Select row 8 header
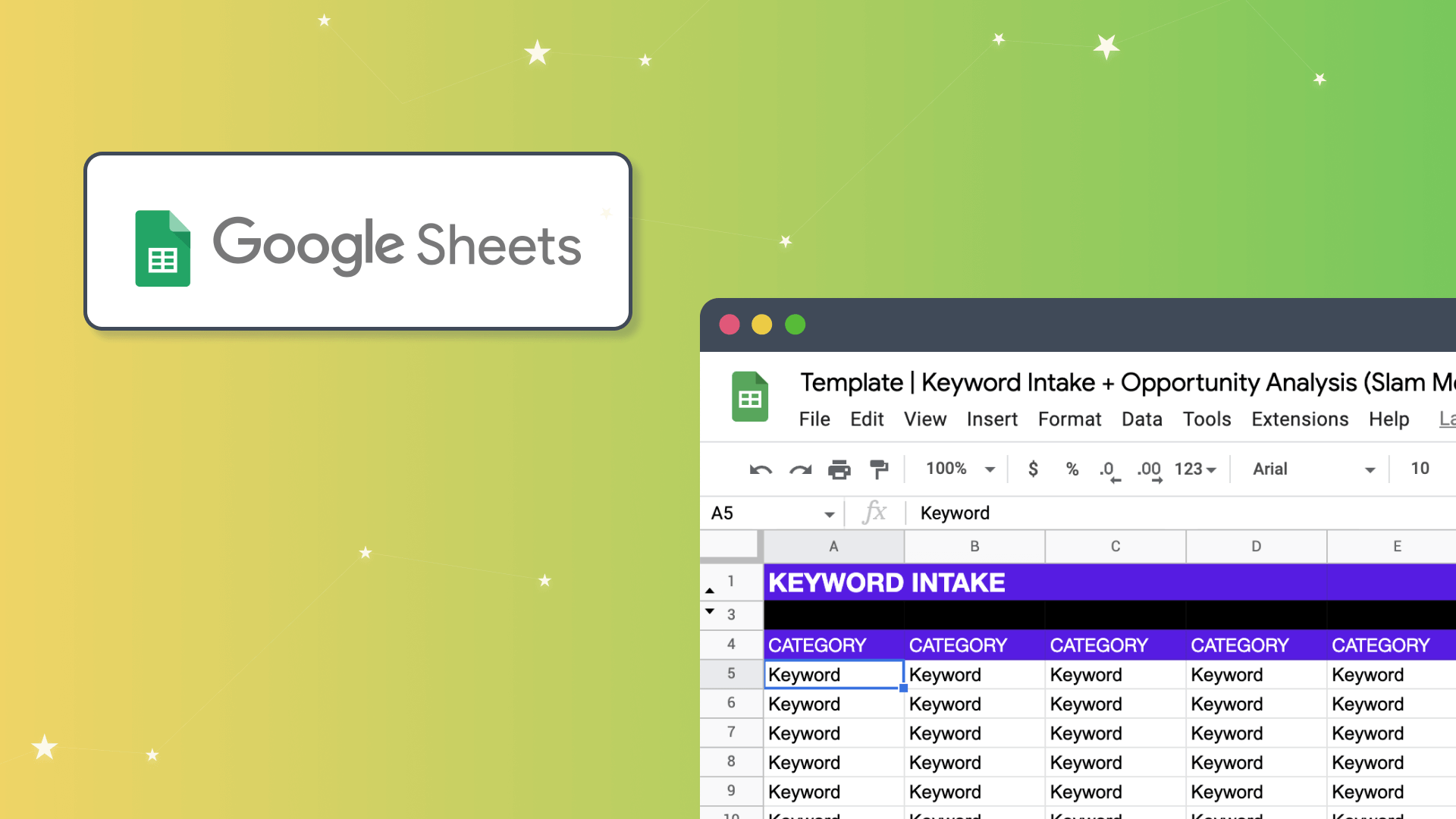 click(x=731, y=762)
